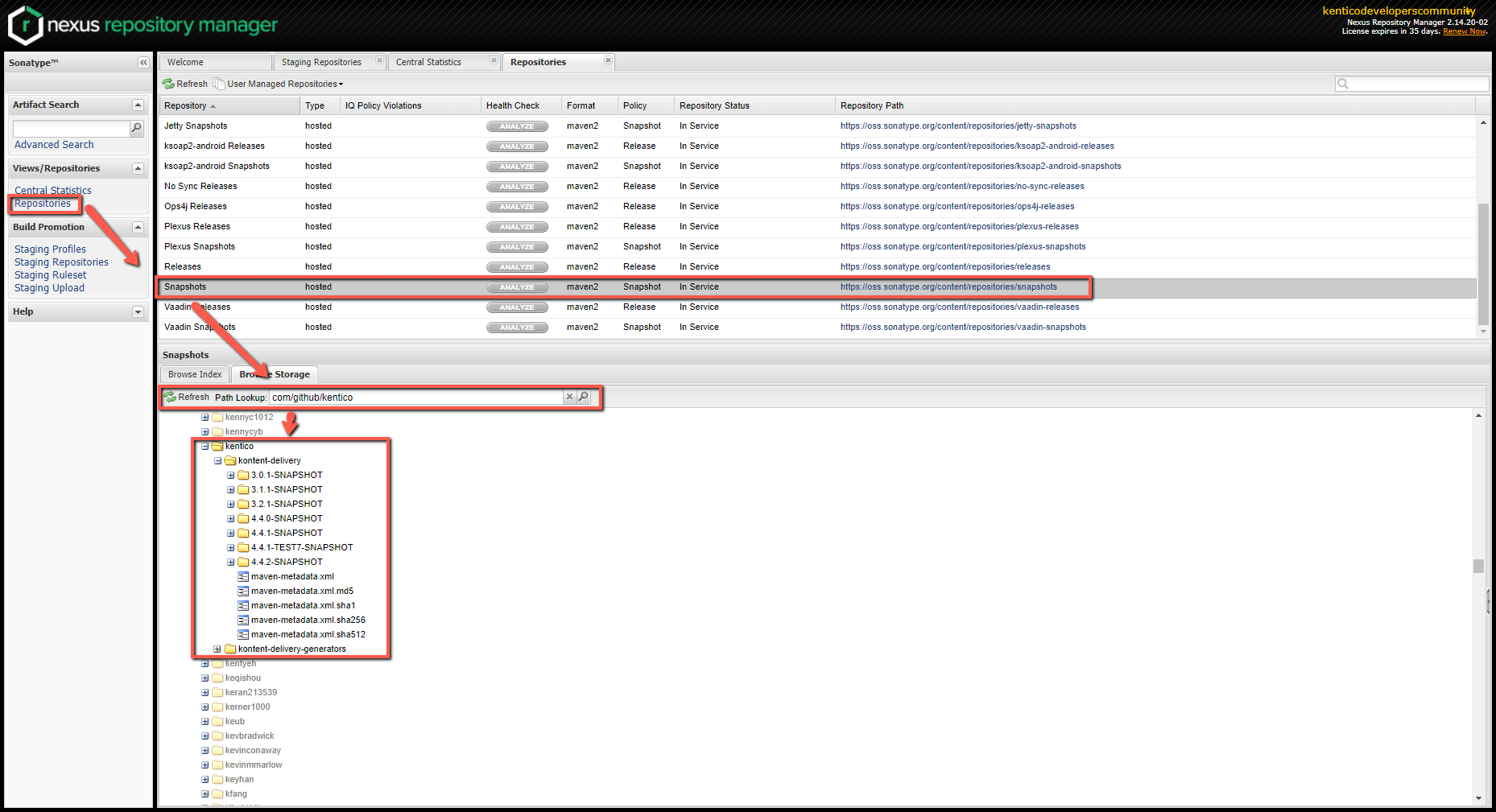Image resolution: width=1496 pixels, height=812 pixels.
Task: Expand the 4.4.0-SNAPSHOT folder
Action: pos(230,518)
